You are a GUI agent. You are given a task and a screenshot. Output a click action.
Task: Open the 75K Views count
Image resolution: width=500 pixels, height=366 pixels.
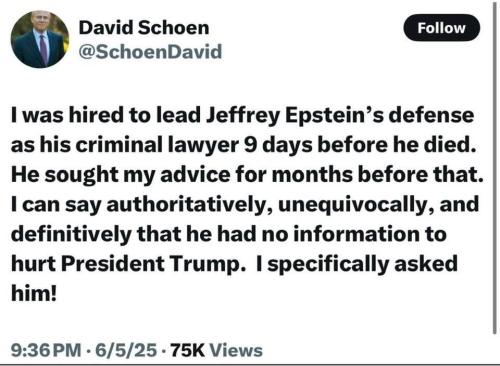(x=216, y=350)
